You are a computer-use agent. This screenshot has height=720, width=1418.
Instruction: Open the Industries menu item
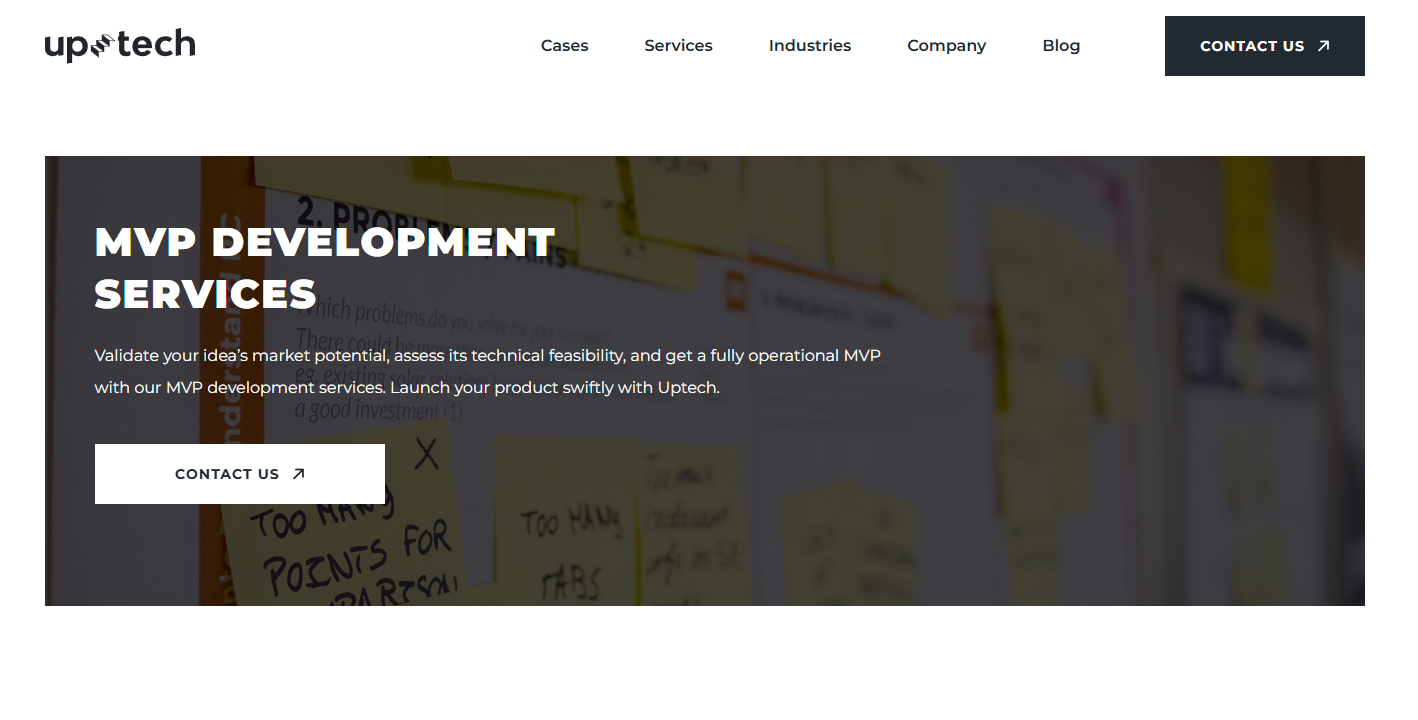coord(810,46)
